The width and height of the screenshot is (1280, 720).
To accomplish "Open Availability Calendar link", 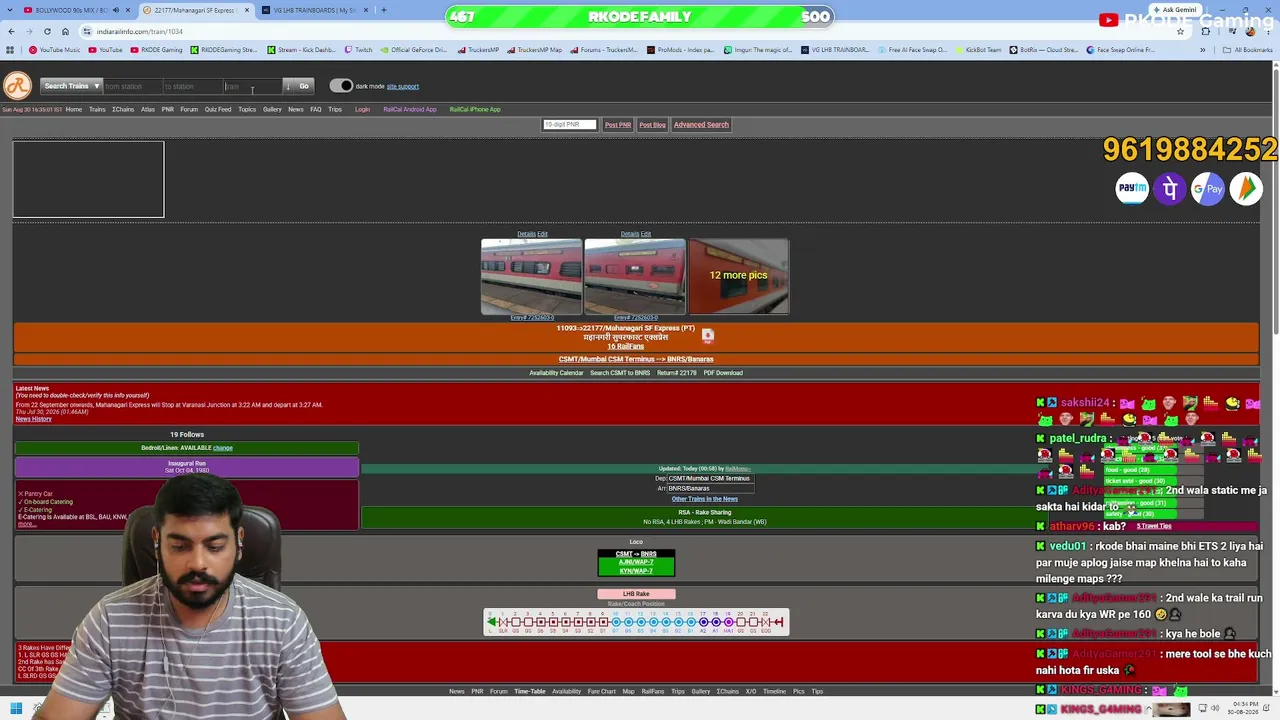I will coord(556,373).
